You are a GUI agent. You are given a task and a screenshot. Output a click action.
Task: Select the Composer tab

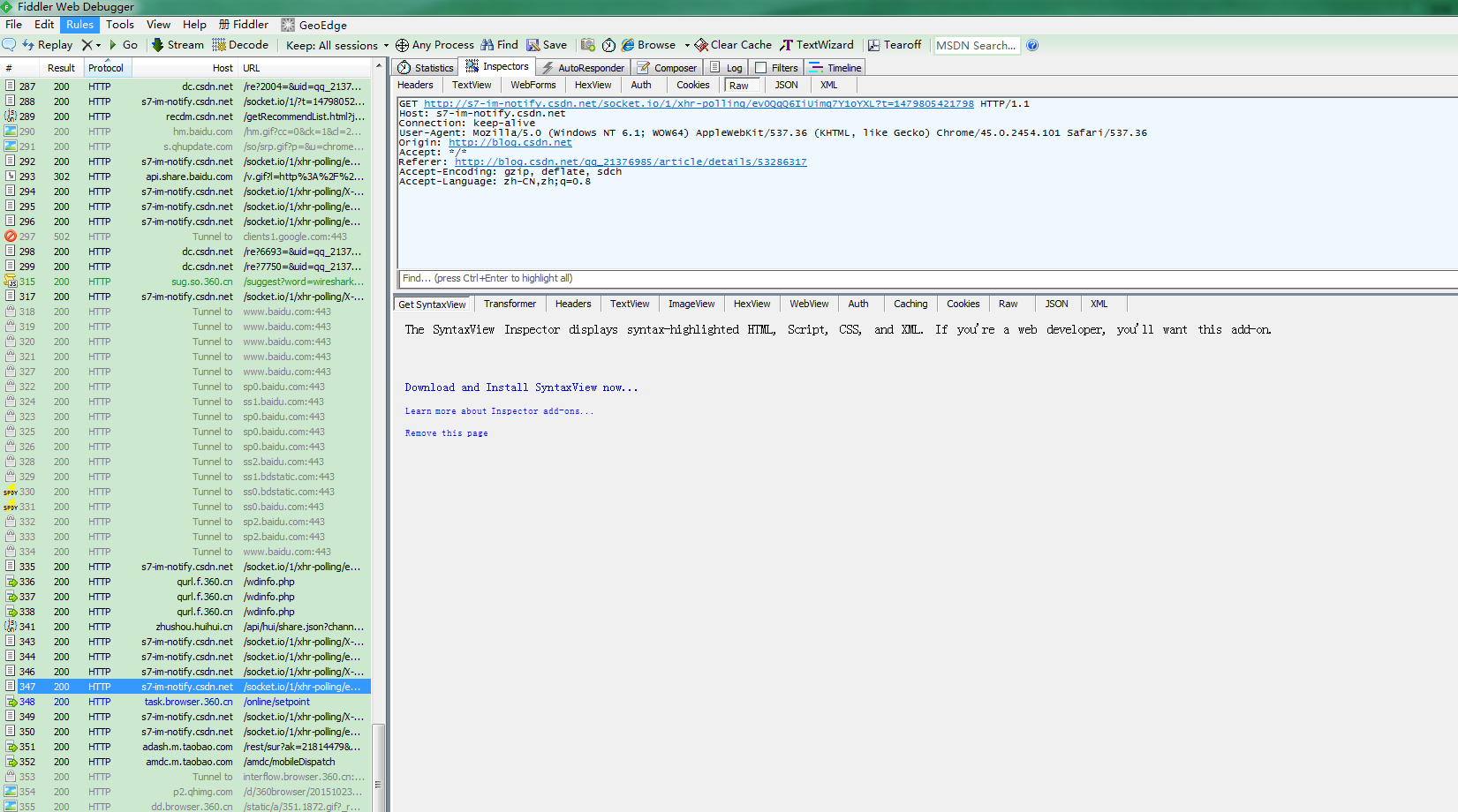point(668,66)
